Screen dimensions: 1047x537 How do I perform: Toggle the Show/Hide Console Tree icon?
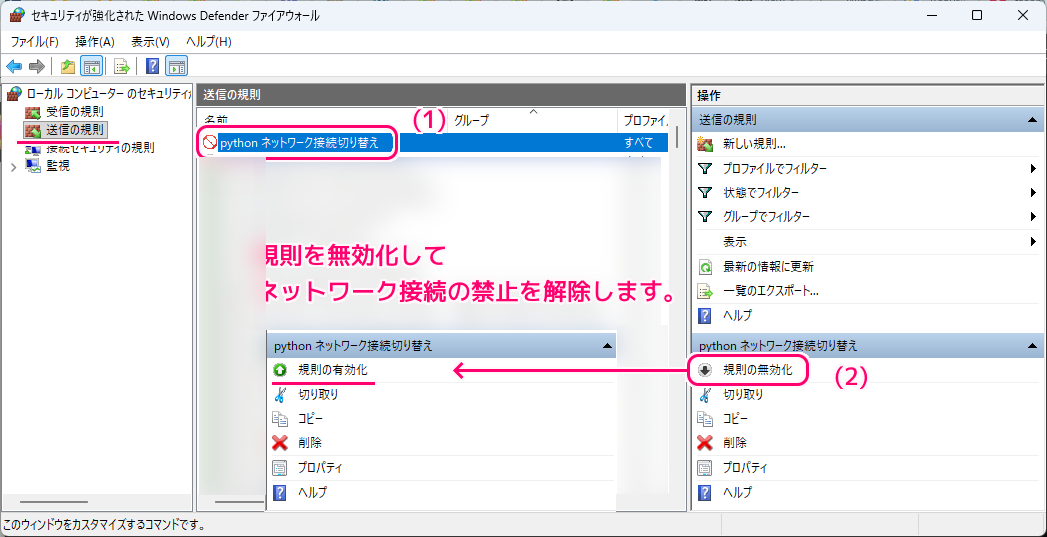point(91,67)
